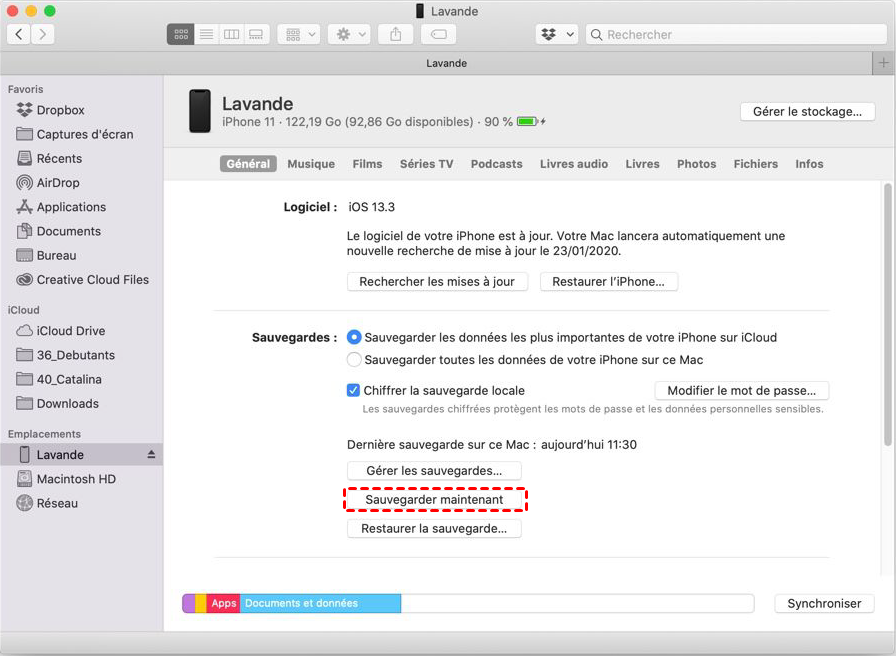
Task: Switch to the Musique tab
Action: click(311, 164)
